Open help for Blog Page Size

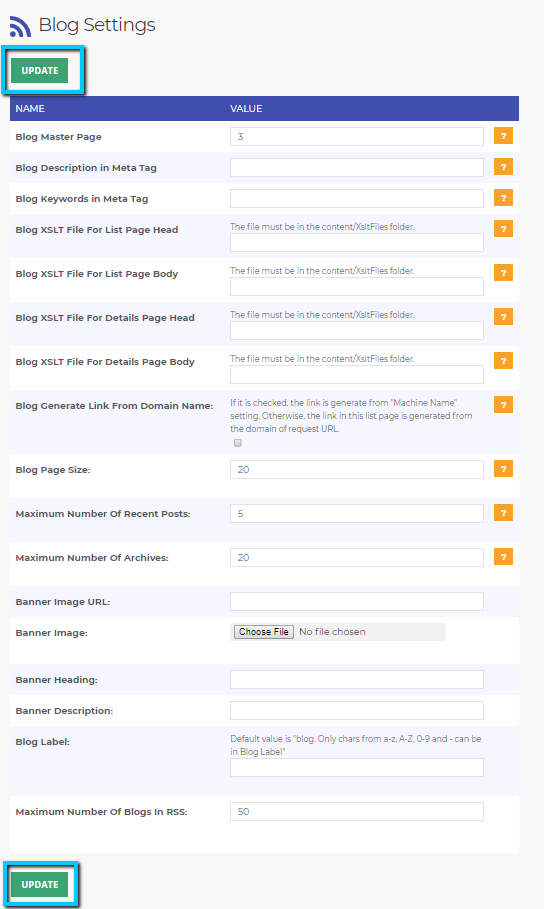[x=503, y=469]
